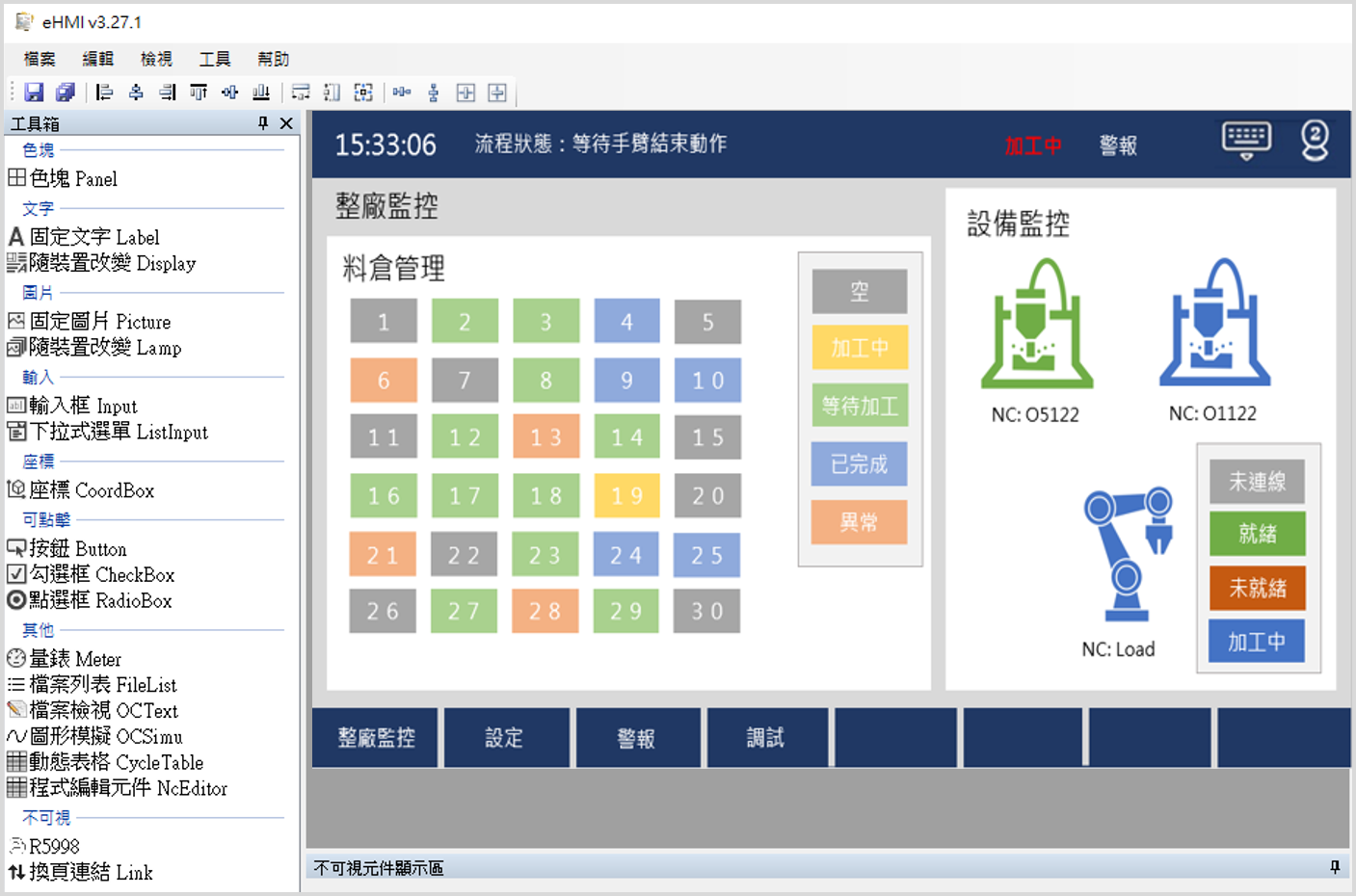Click the Save icon in the toolbar
This screenshot has width=1356, height=896.
pos(35,92)
